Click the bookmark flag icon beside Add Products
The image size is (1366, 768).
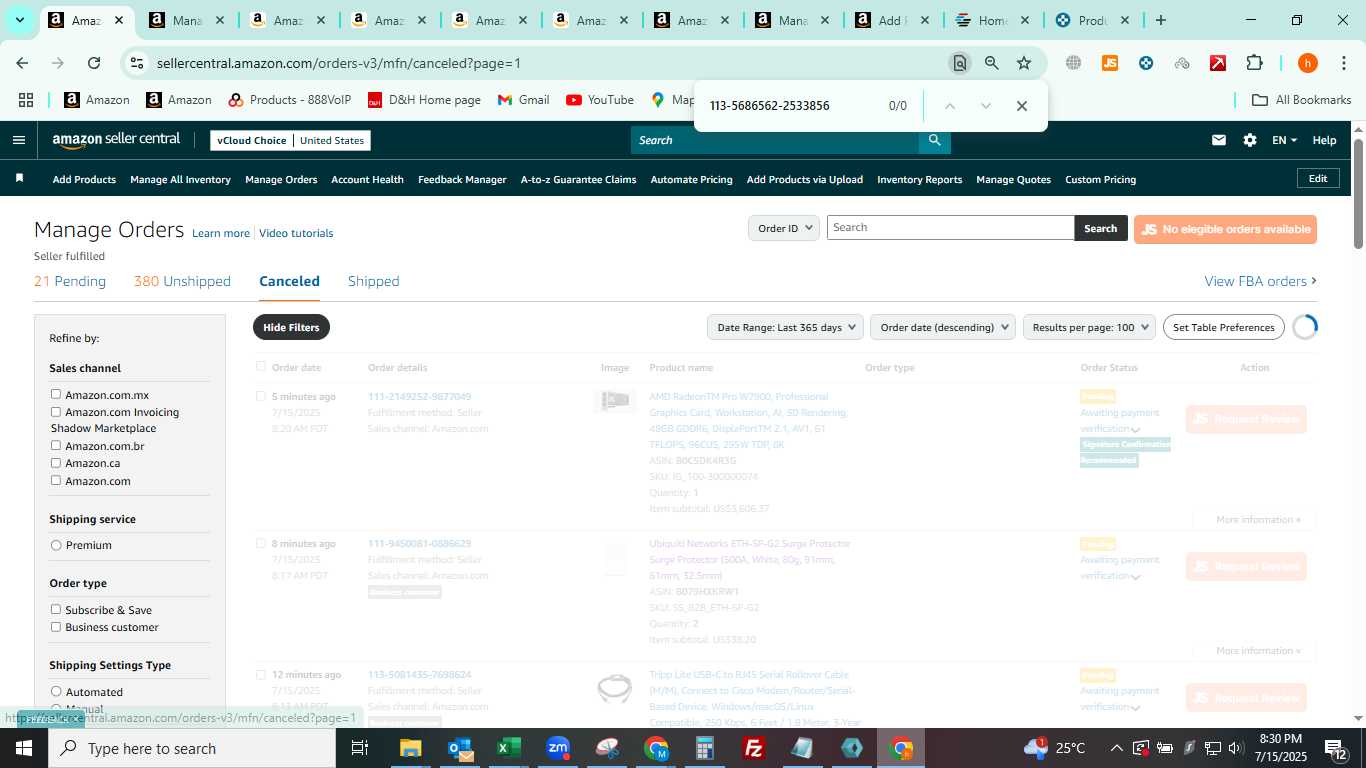19,179
